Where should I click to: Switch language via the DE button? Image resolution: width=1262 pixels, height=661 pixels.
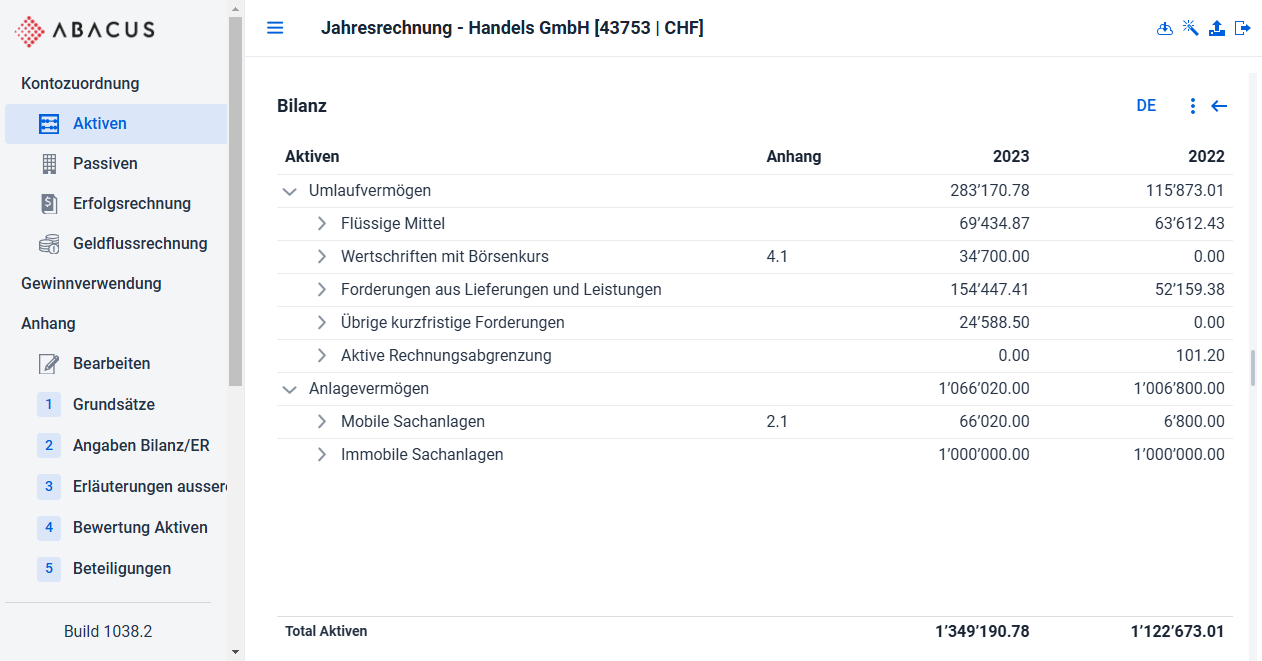(x=1146, y=106)
